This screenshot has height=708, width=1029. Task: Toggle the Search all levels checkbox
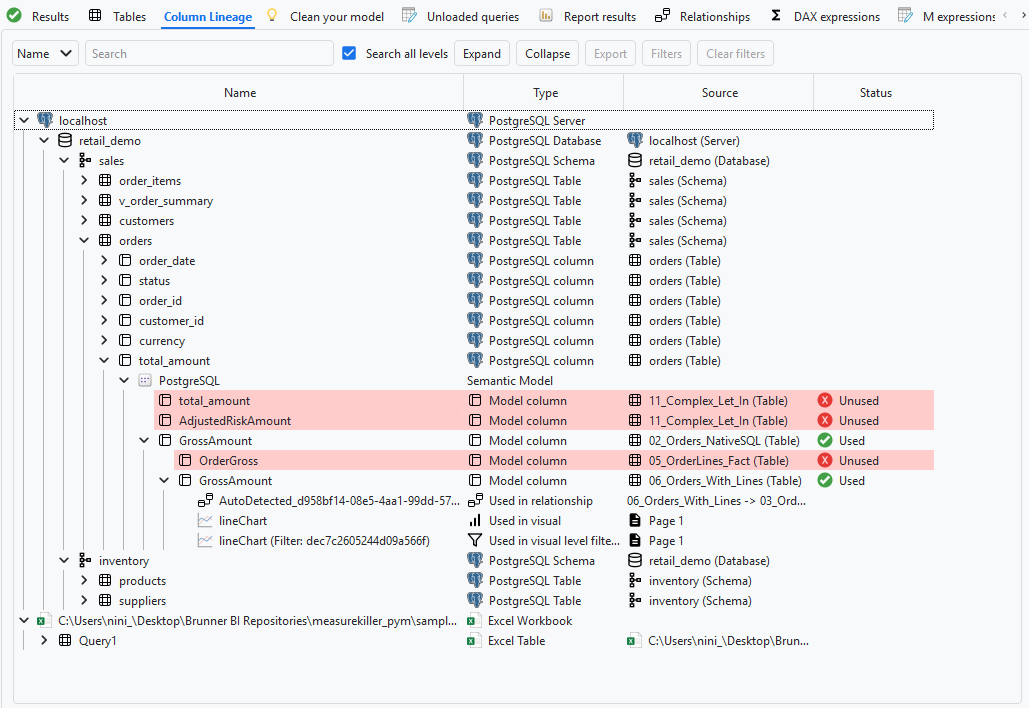click(x=349, y=53)
